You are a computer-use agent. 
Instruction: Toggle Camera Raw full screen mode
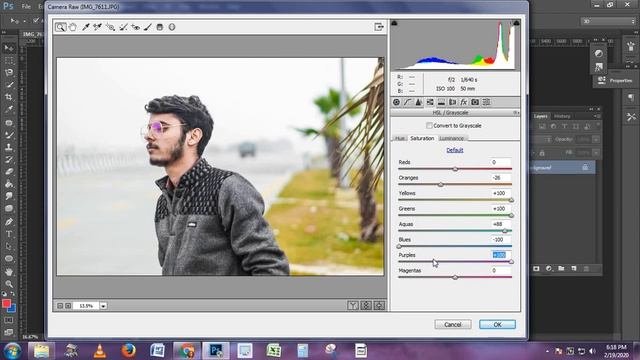[379, 27]
